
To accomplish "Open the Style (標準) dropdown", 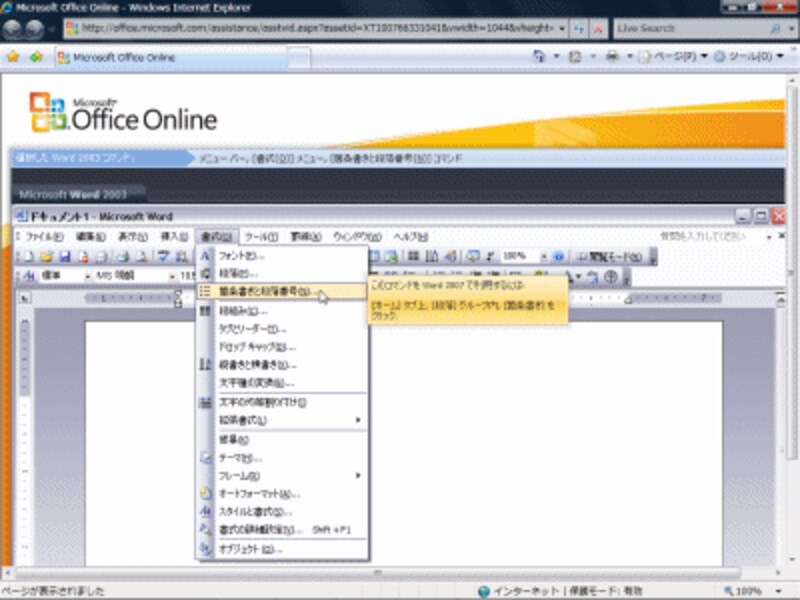I will [88, 277].
